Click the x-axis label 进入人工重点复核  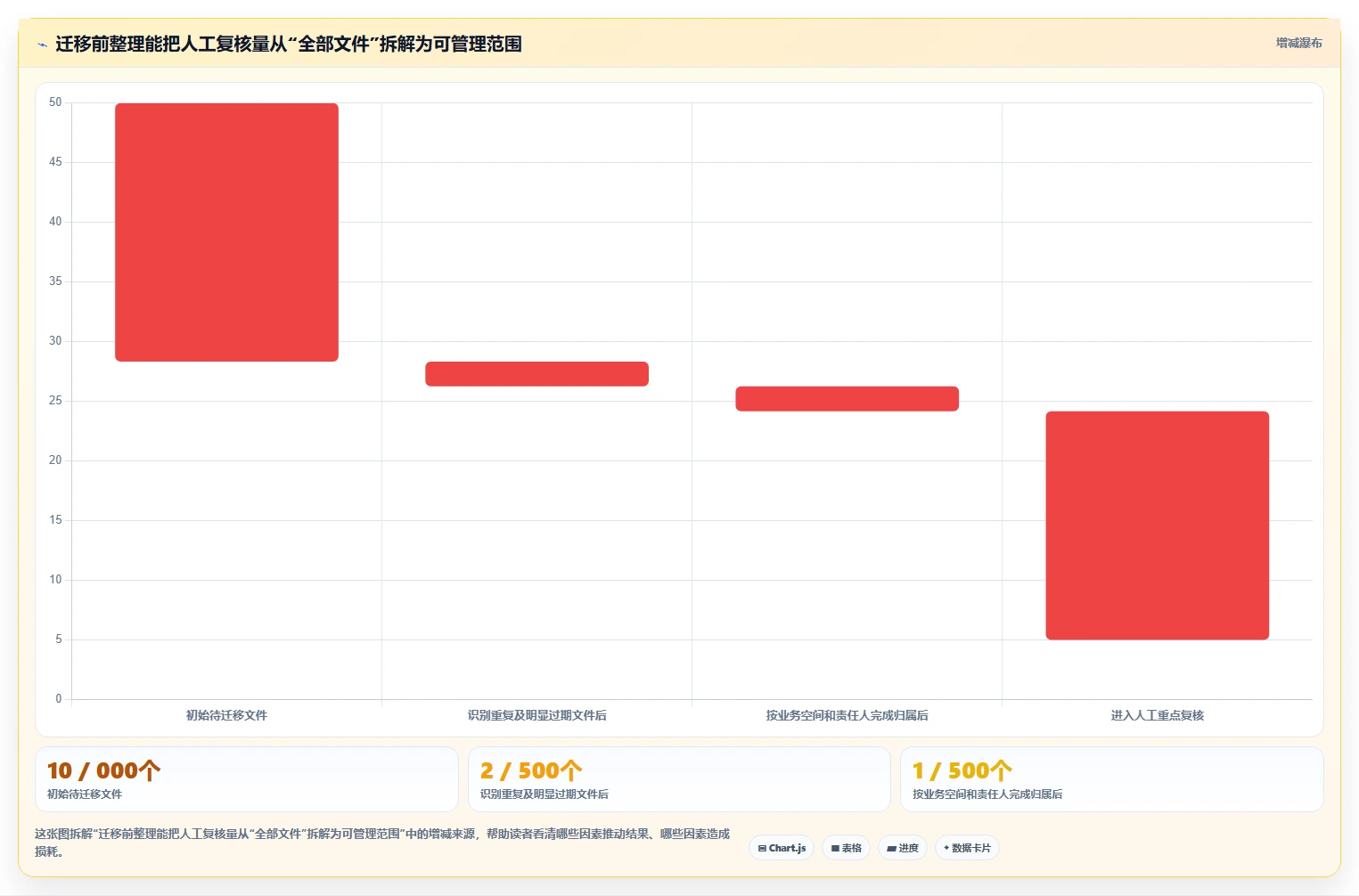tap(1157, 715)
